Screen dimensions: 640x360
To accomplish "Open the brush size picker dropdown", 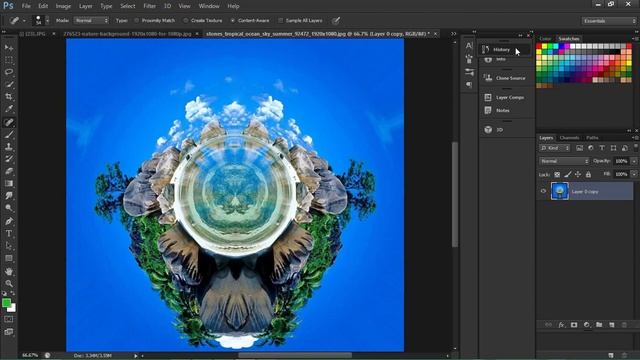I will tap(47, 20).
